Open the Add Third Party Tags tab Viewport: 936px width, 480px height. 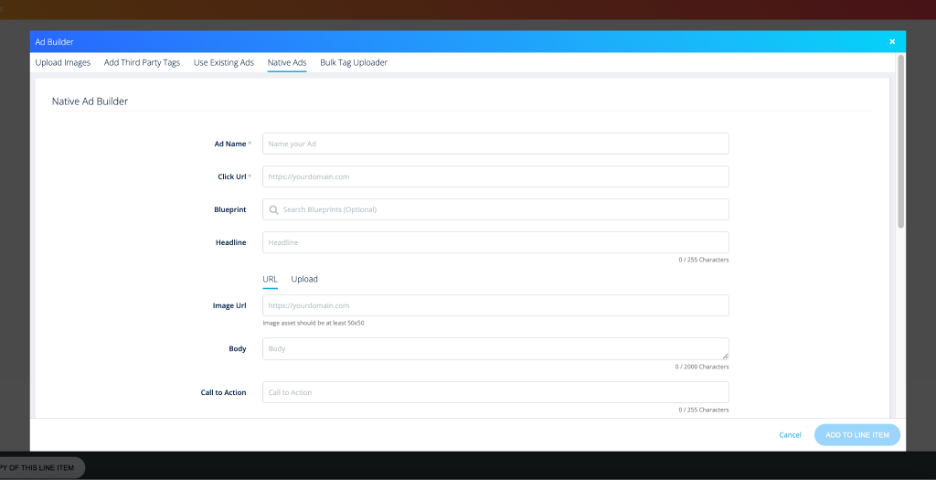(142, 63)
